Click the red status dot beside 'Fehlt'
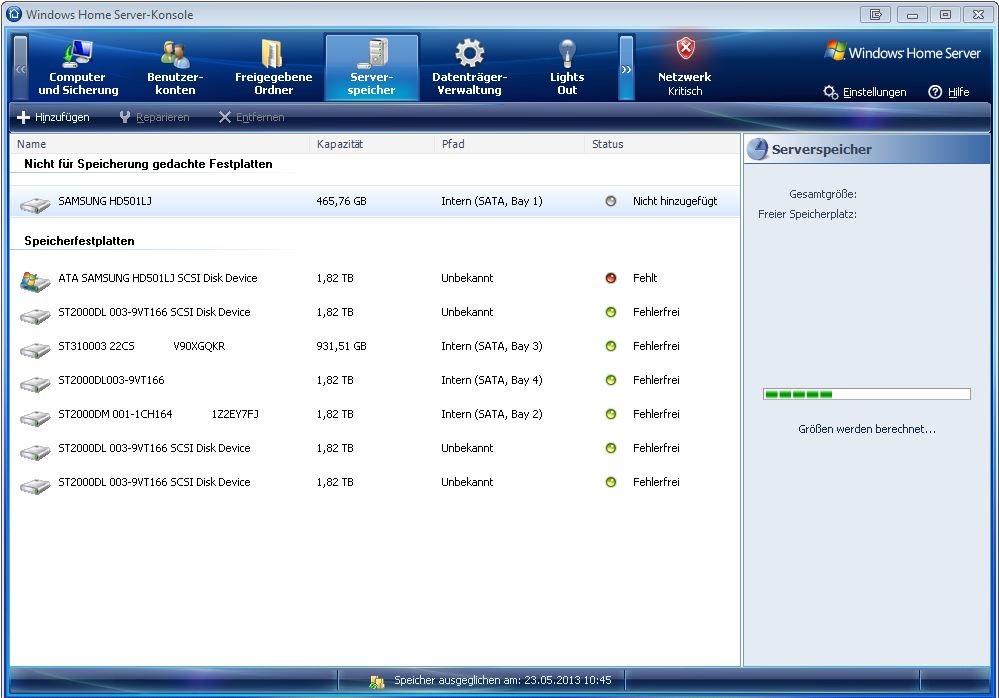 (x=611, y=278)
